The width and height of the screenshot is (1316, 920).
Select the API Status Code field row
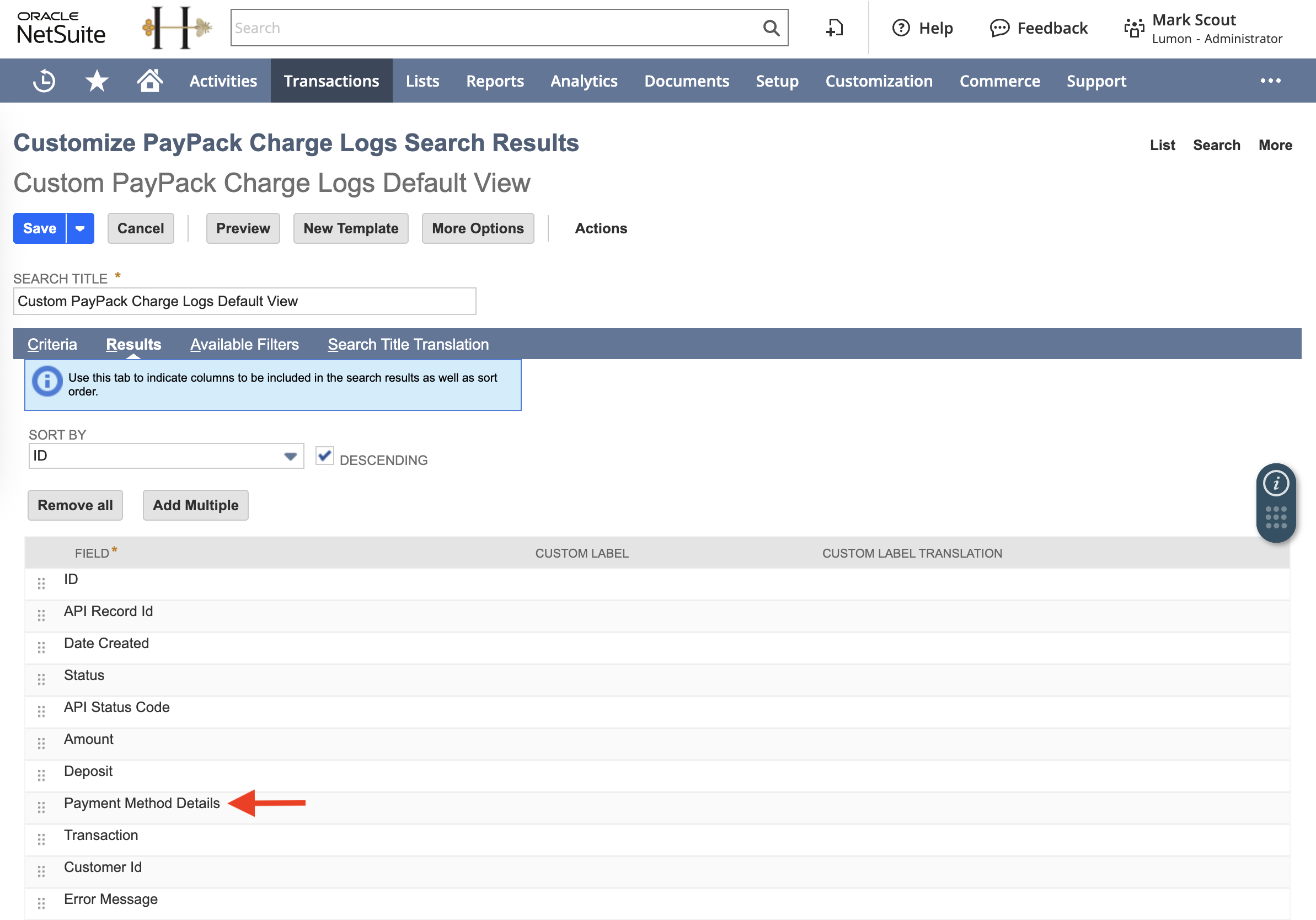click(x=657, y=712)
